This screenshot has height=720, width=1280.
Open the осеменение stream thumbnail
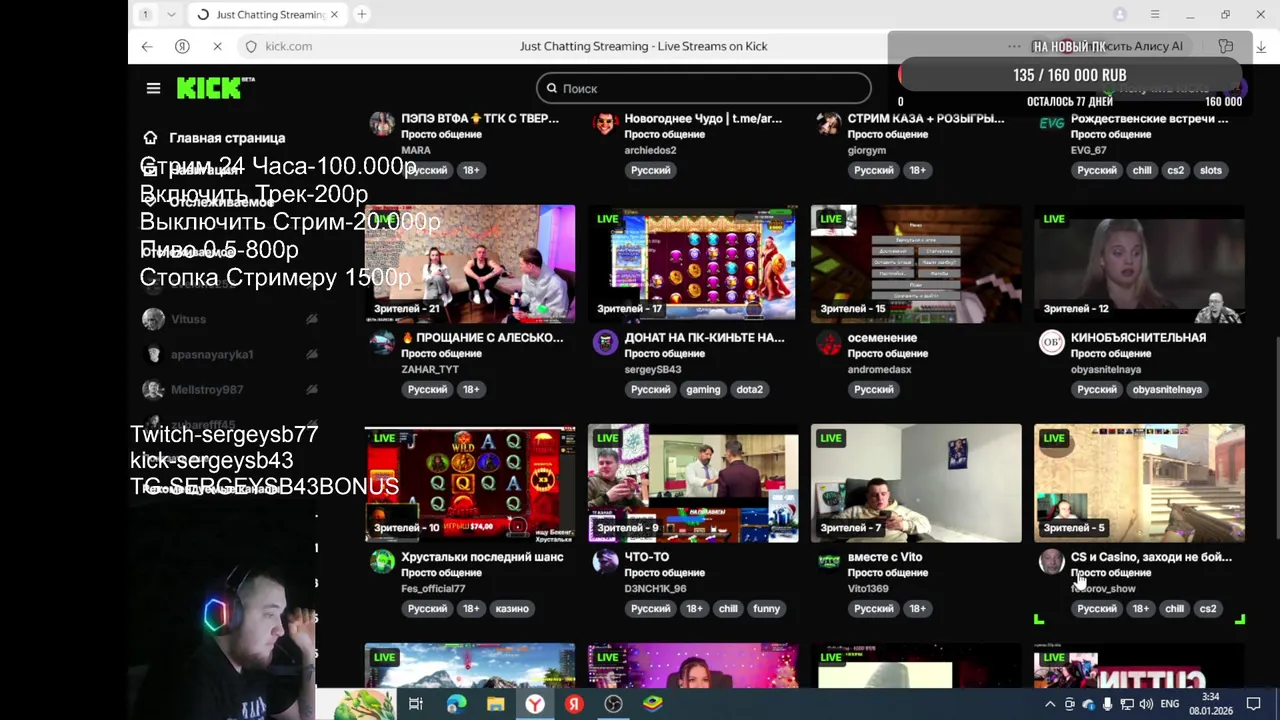[916, 264]
